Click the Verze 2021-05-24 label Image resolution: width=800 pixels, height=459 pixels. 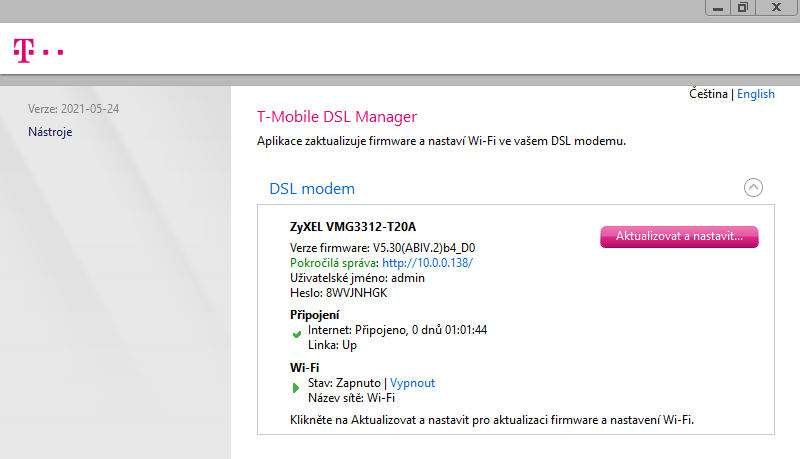(73, 109)
